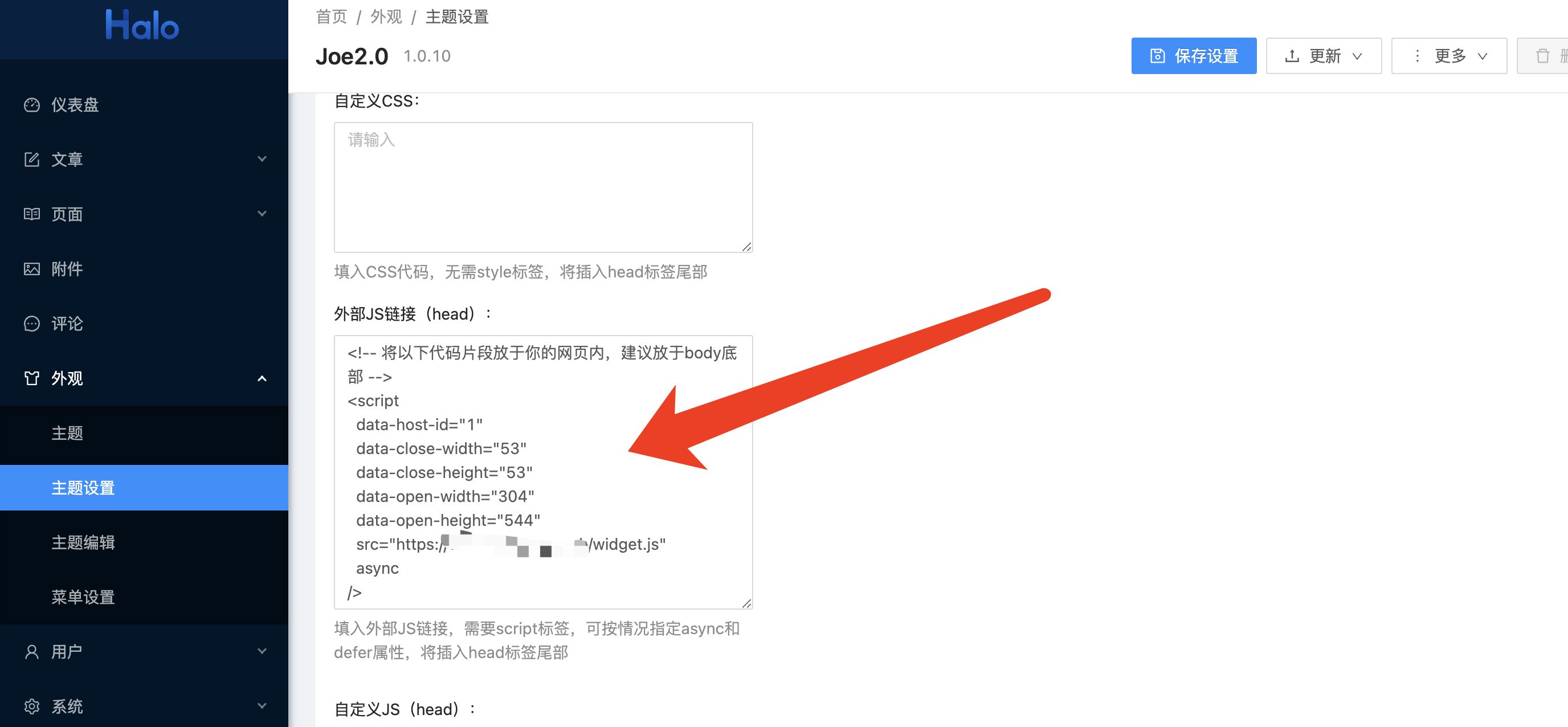The height and width of the screenshot is (727, 1568).
Task: Open the 更新 dropdown arrow
Action: pyautogui.click(x=1357, y=56)
